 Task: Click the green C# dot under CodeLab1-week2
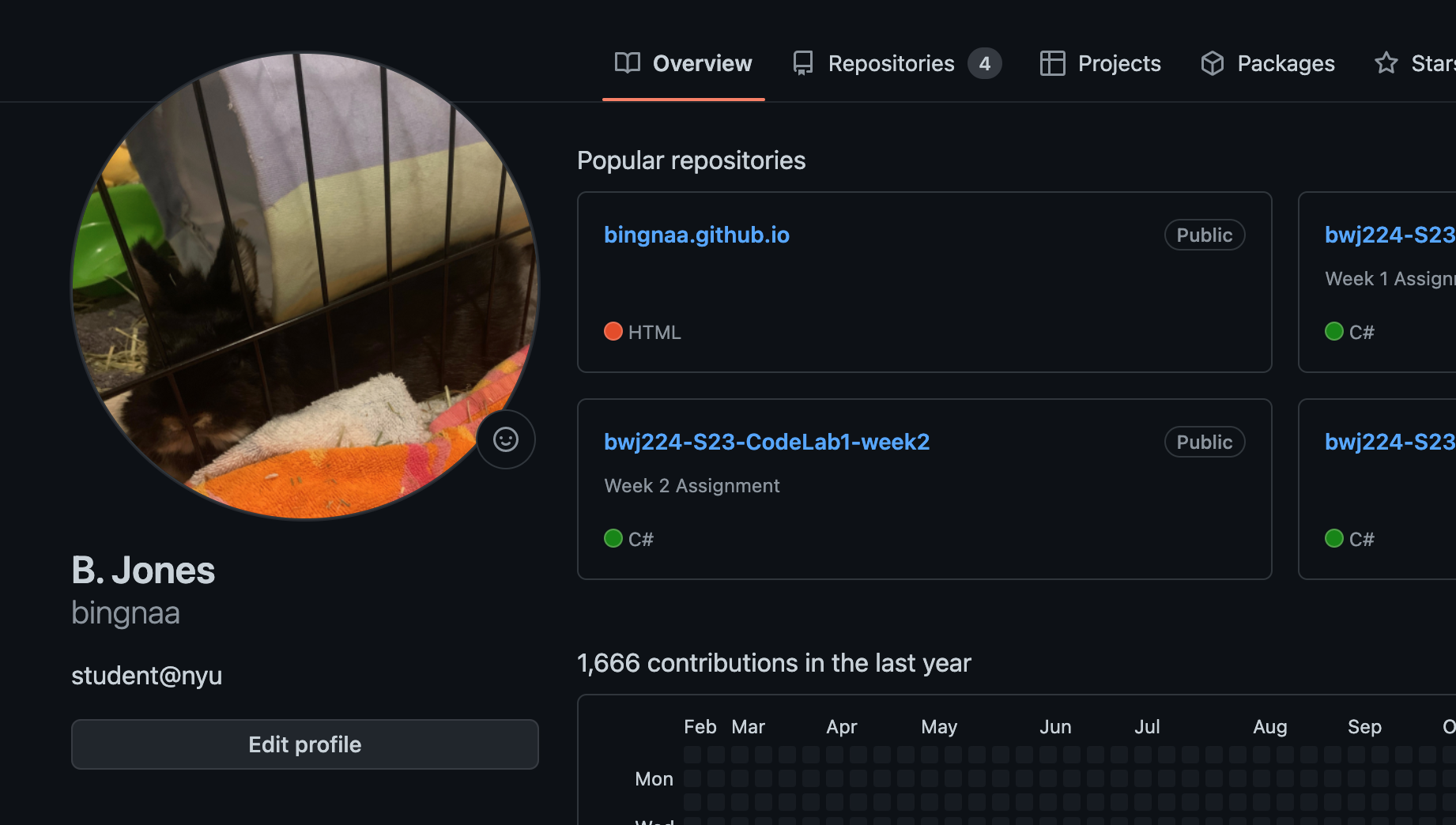(x=613, y=538)
